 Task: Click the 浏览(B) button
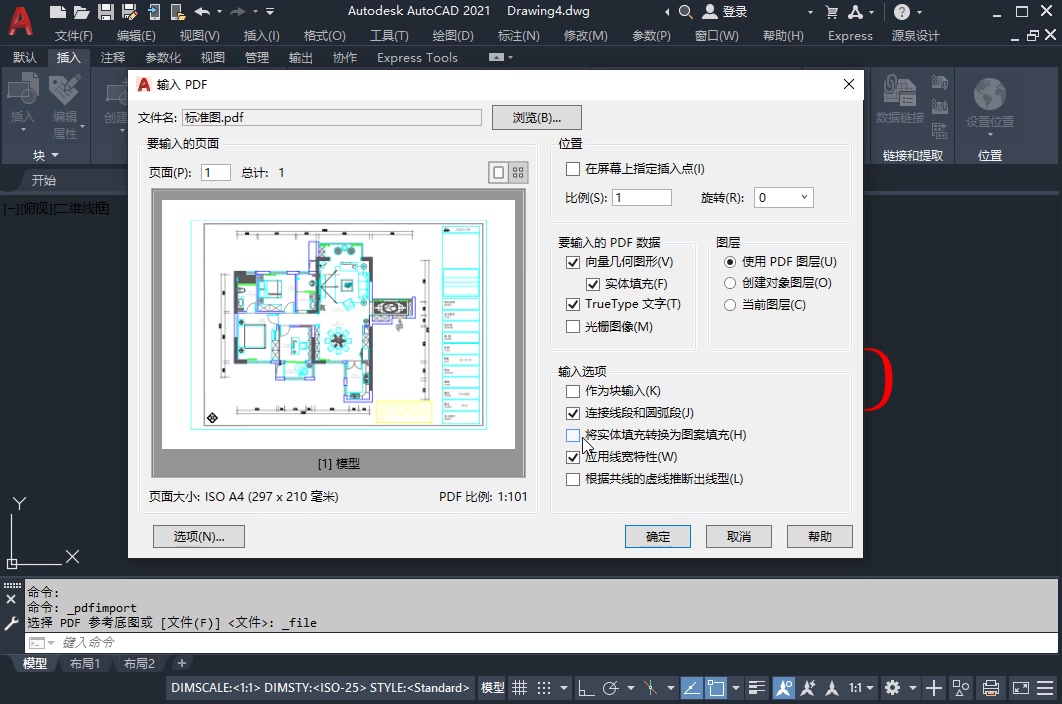536,117
